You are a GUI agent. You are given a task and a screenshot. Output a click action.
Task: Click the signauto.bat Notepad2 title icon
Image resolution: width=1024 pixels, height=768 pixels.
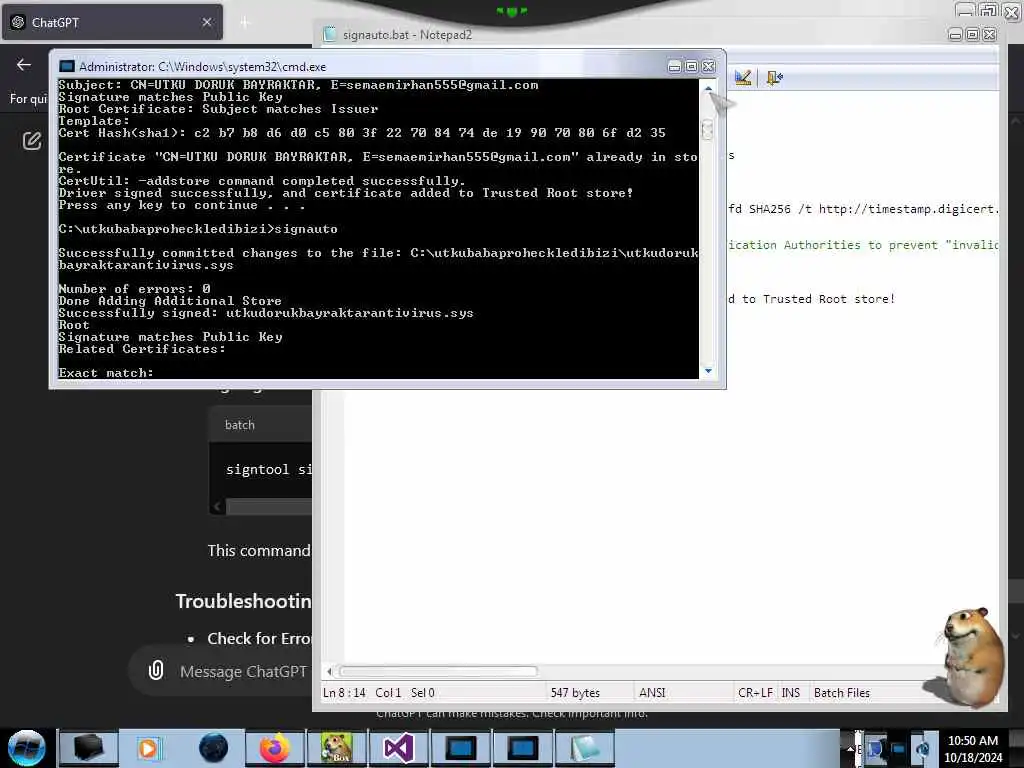[x=330, y=34]
